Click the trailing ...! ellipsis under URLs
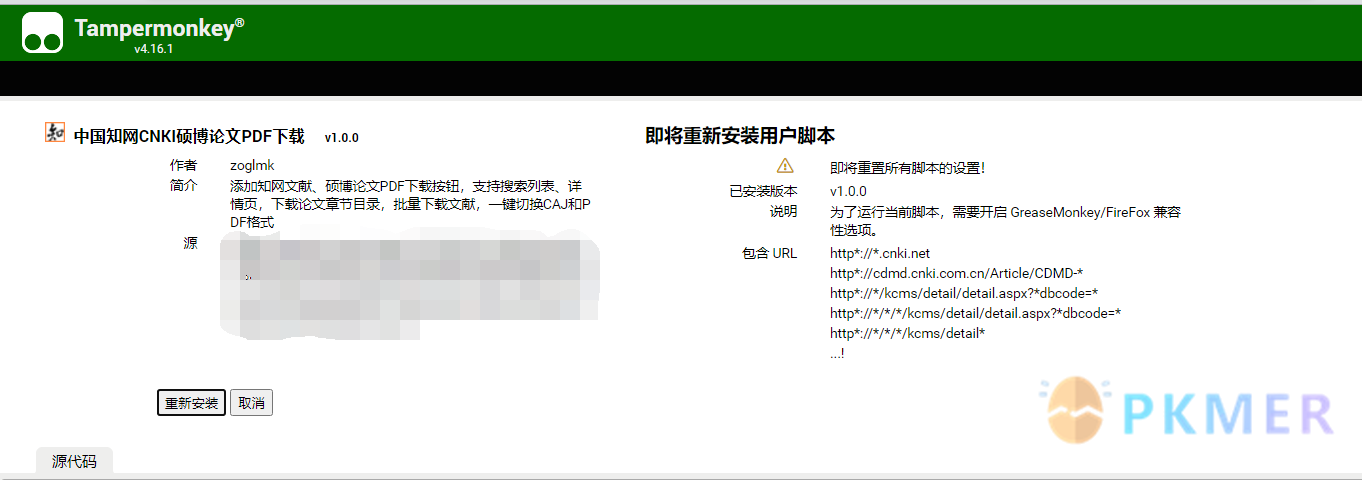 coord(837,353)
